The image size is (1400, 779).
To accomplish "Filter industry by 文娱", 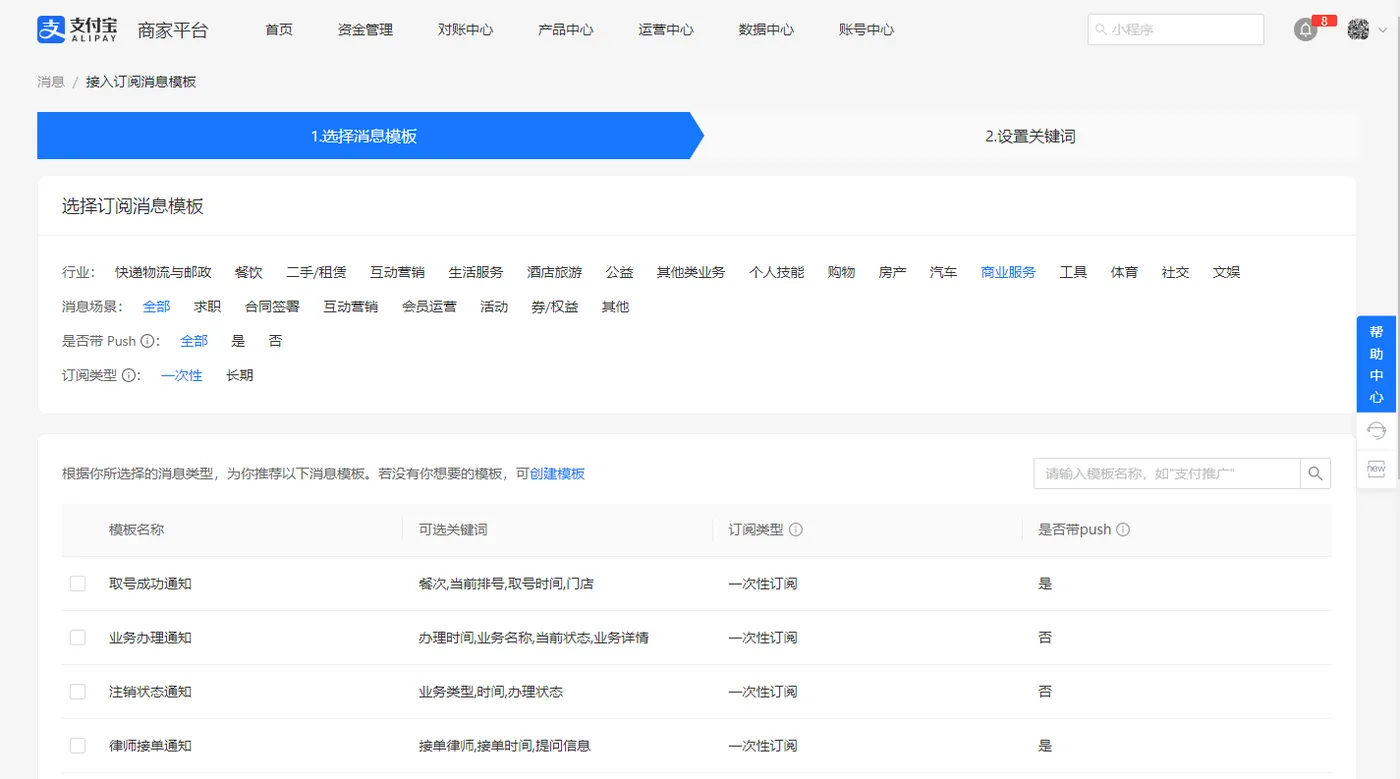I will 1227,272.
